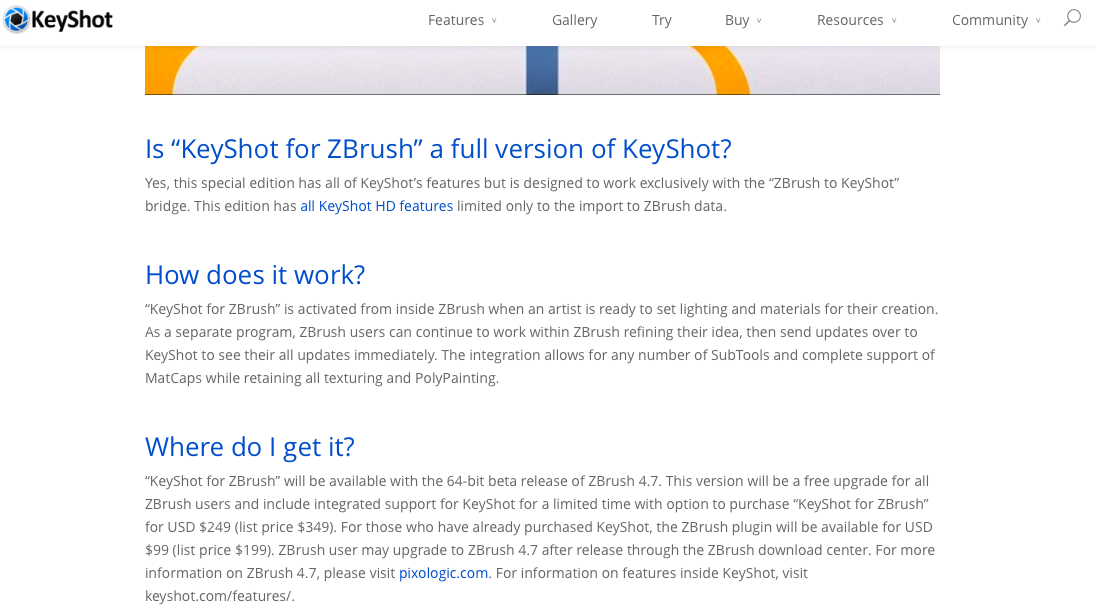Screen dimensions: 1096x613
Task: Expand the chevron next to Resources
Action: 894,21
